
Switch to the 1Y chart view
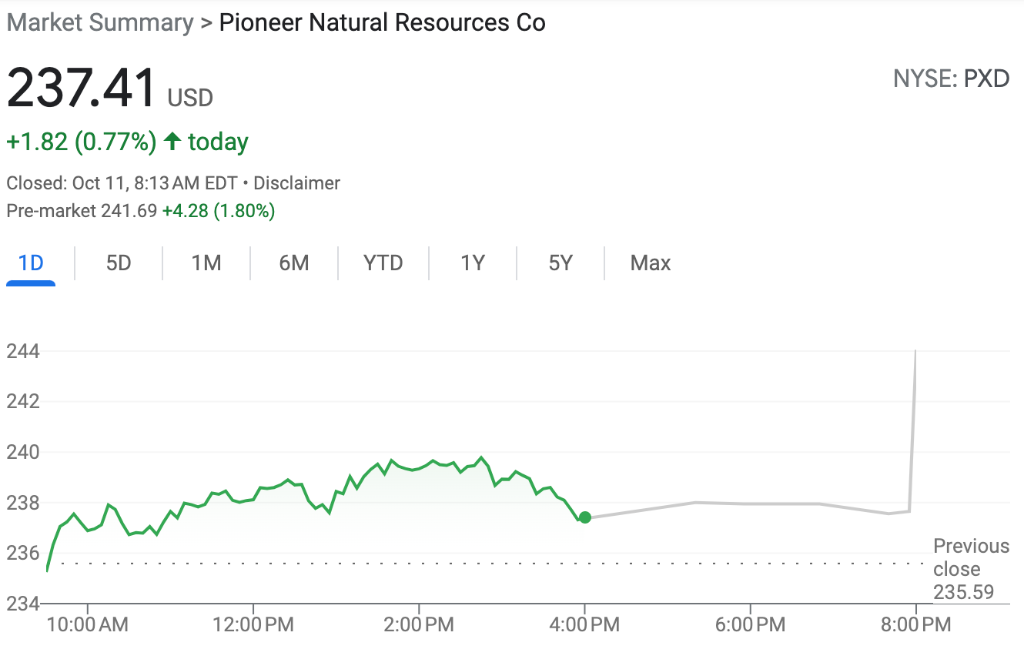pos(473,263)
